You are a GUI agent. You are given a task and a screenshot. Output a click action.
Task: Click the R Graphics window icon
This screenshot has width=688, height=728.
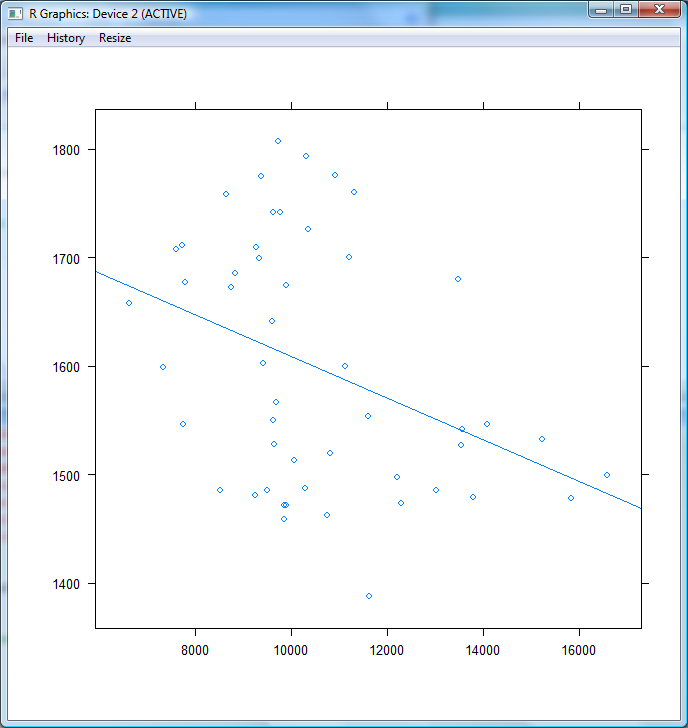click(15, 14)
